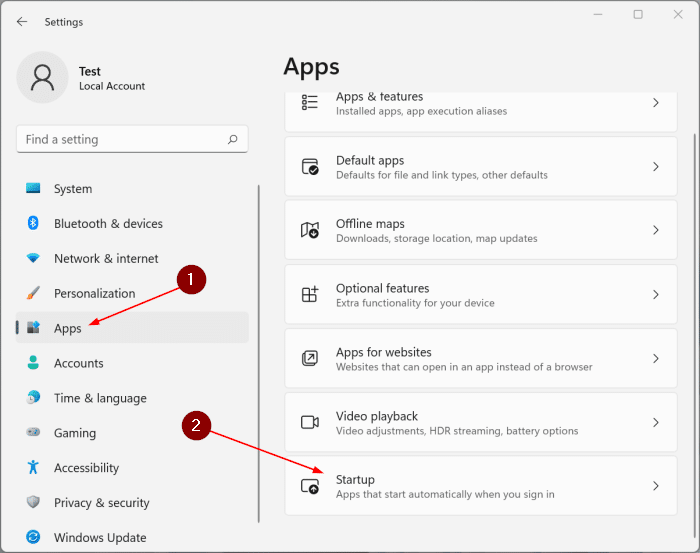This screenshot has width=700, height=553.
Task: Click the Accessibility figure icon
Action: coord(33,467)
